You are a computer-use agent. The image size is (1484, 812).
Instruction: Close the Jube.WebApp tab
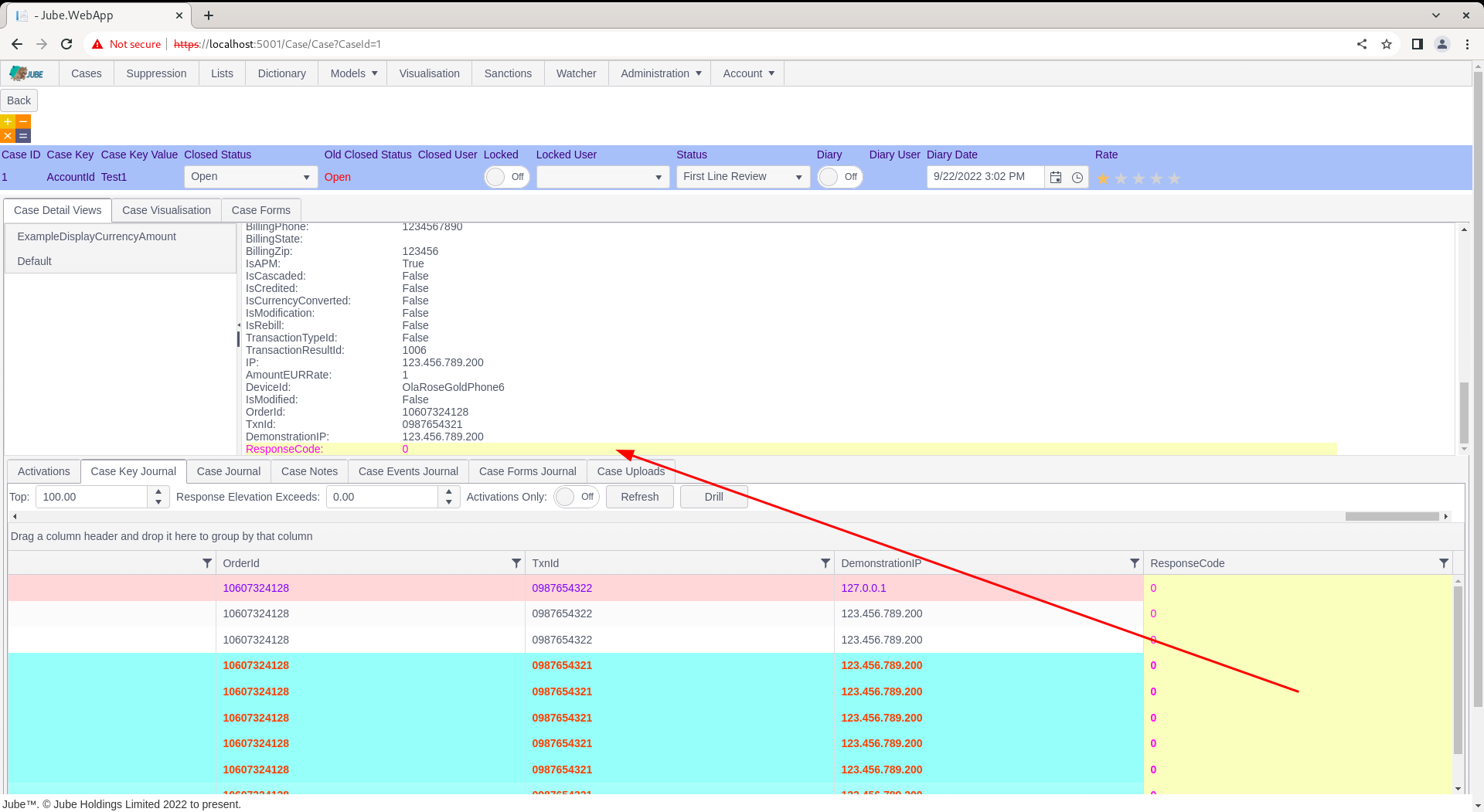[x=179, y=15]
